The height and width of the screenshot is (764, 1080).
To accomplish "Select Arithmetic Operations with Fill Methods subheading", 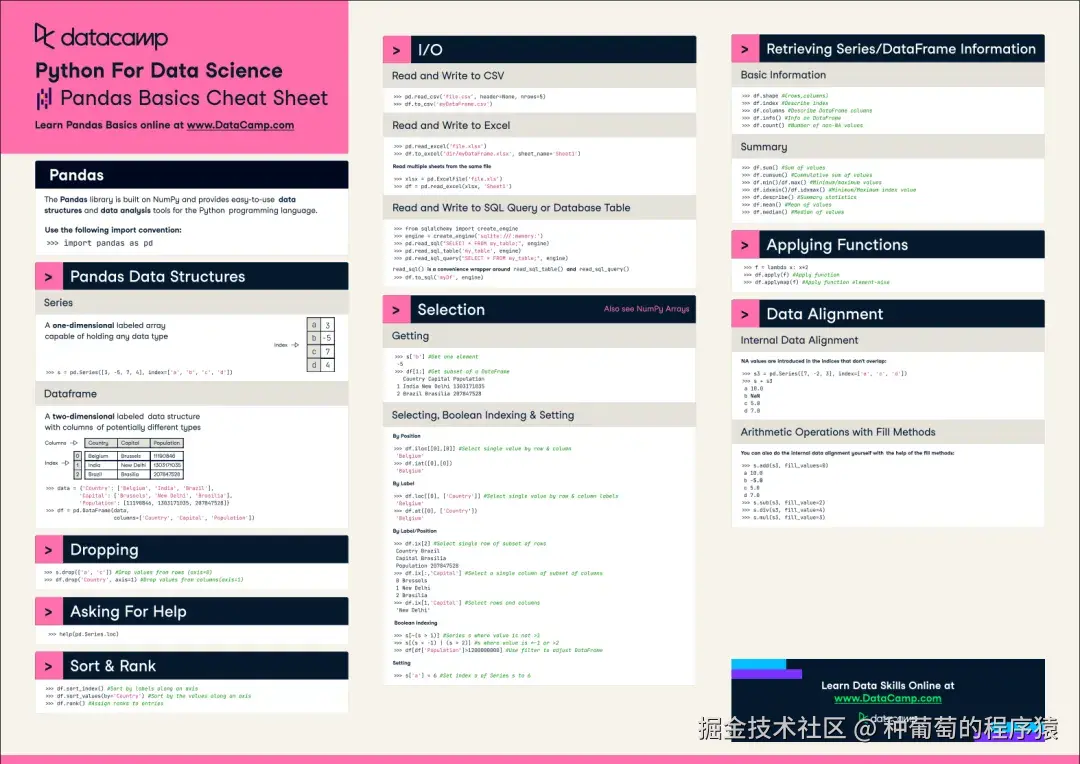I will pyautogui.click(x=838, y=433).
